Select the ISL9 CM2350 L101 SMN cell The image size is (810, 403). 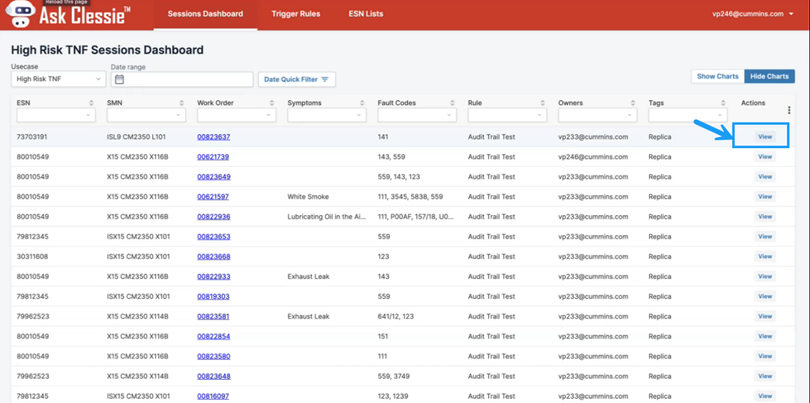(138, 137)
